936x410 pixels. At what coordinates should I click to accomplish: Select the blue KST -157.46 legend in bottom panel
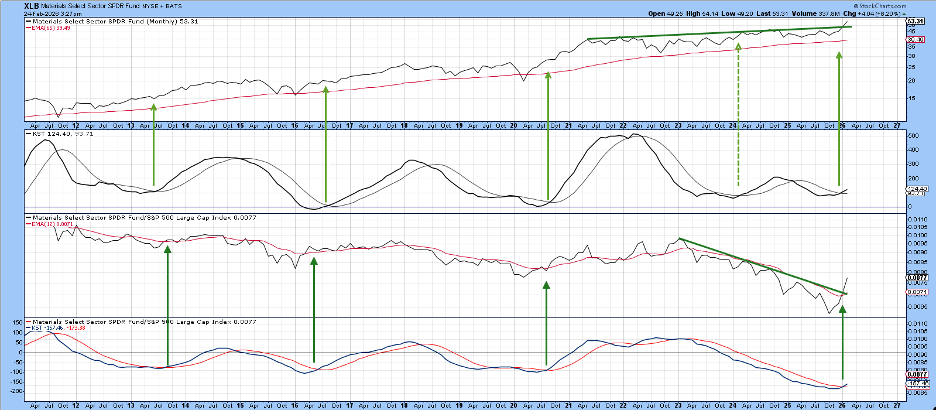pos(56,328)
